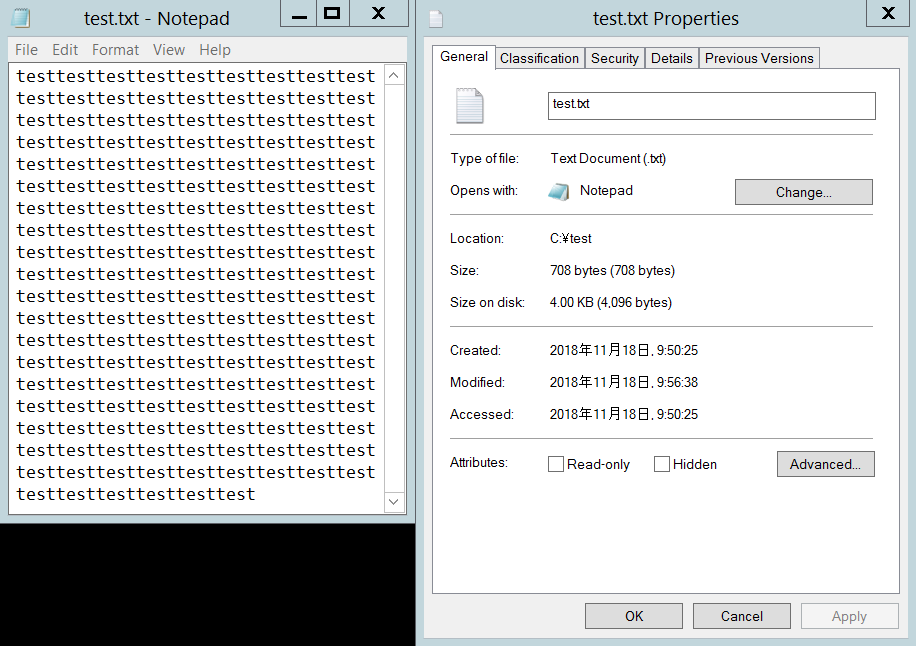This screenshot has width=916, height=646.
Task: Select the General tab
Action: coord(464,57)
